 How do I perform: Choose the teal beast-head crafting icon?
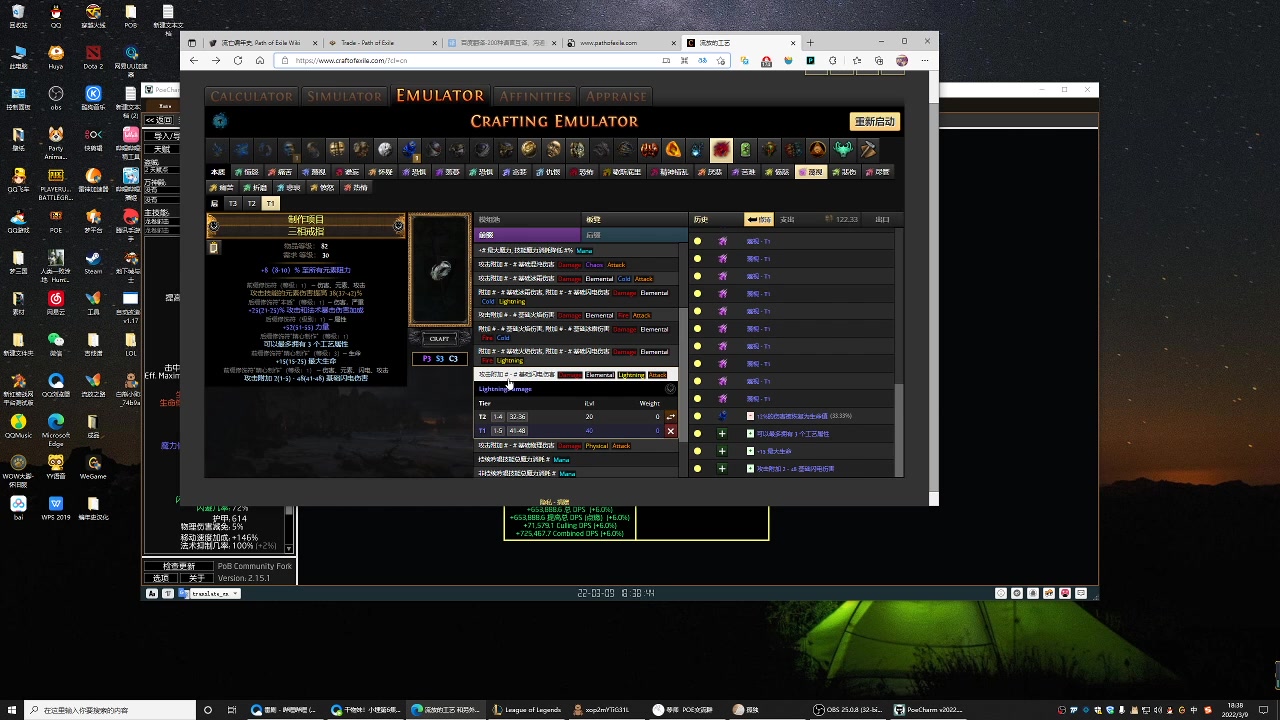click(843, 150)
